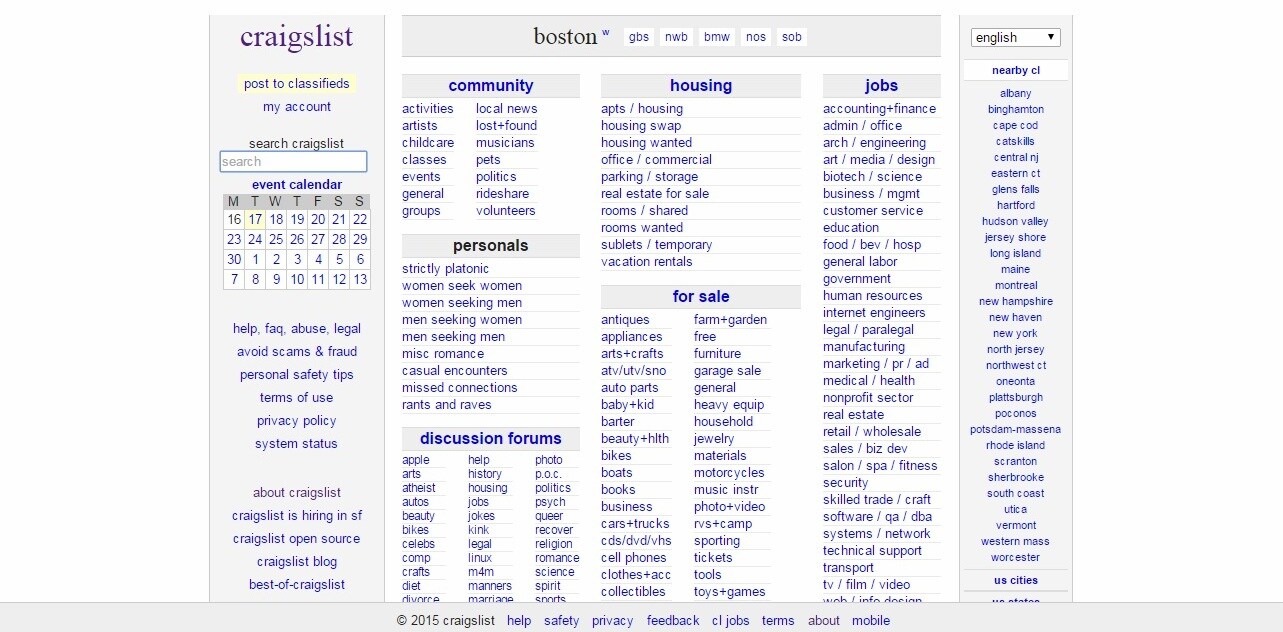Go to nearby city new york
This screenshot has width=1283, height=632.
1016,333
